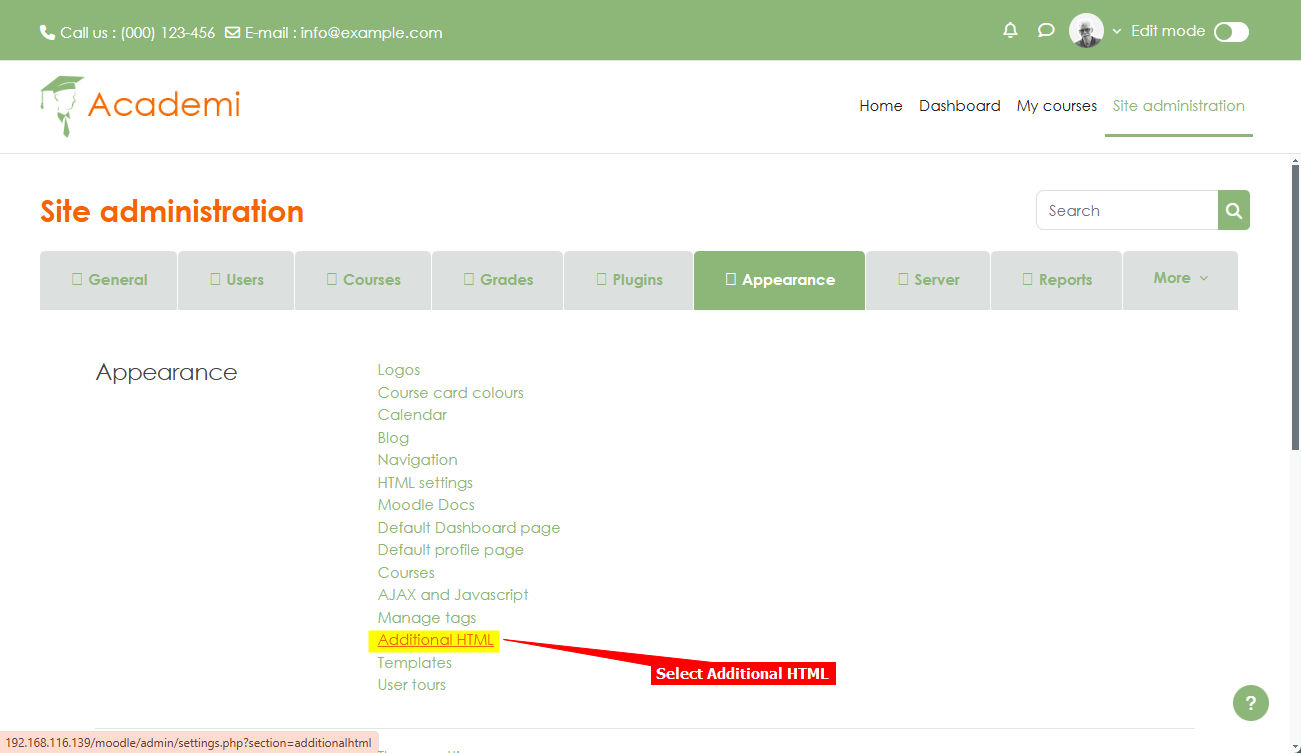This screenshot has height=753, width=1301.
Task: Toggle the Edit mode switch
Action: (1231, 32)
